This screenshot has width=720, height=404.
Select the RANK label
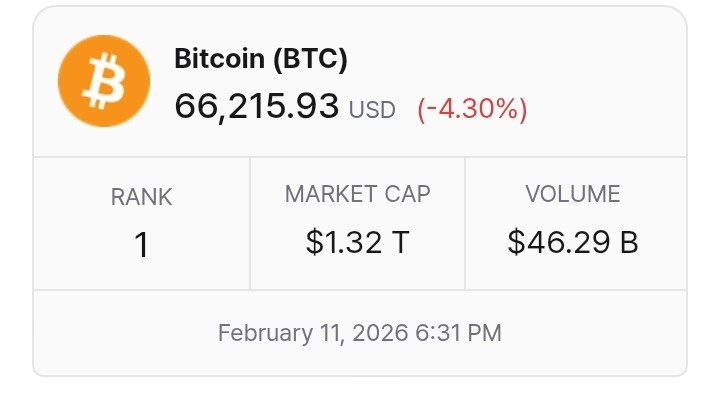141,197
